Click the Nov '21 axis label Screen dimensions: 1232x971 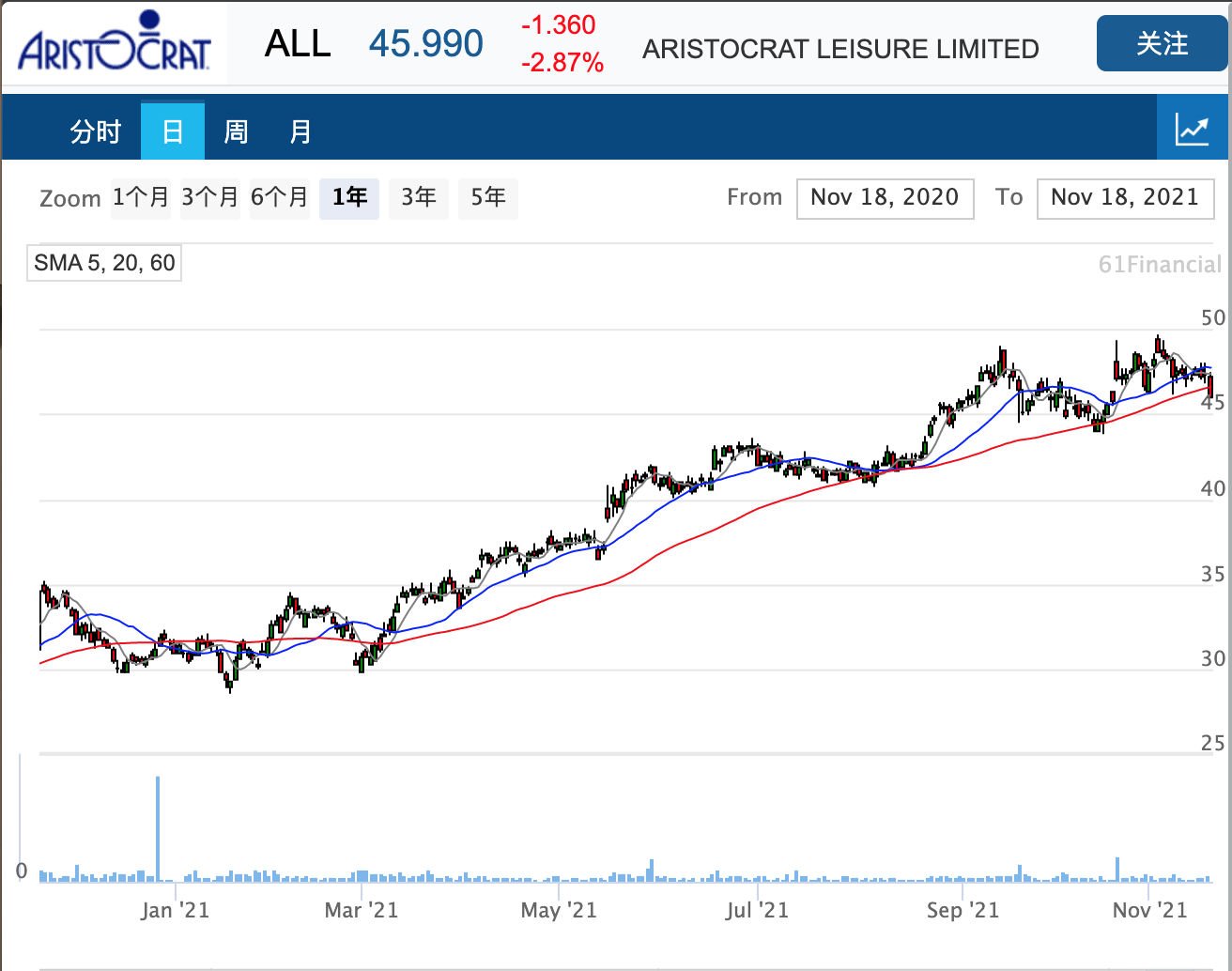click(1150, 910)
